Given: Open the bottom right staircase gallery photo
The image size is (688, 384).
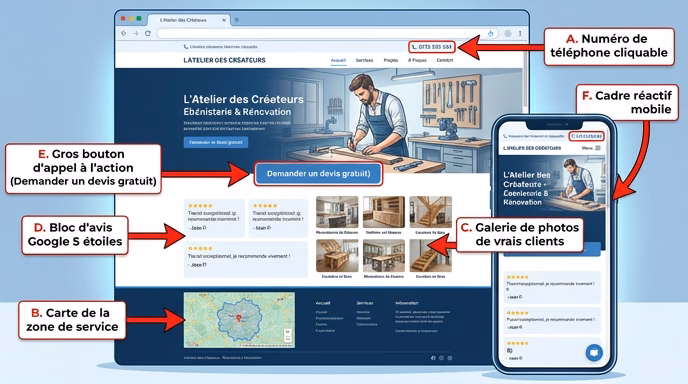Looking at the screenshot, I should click(430, 255).
